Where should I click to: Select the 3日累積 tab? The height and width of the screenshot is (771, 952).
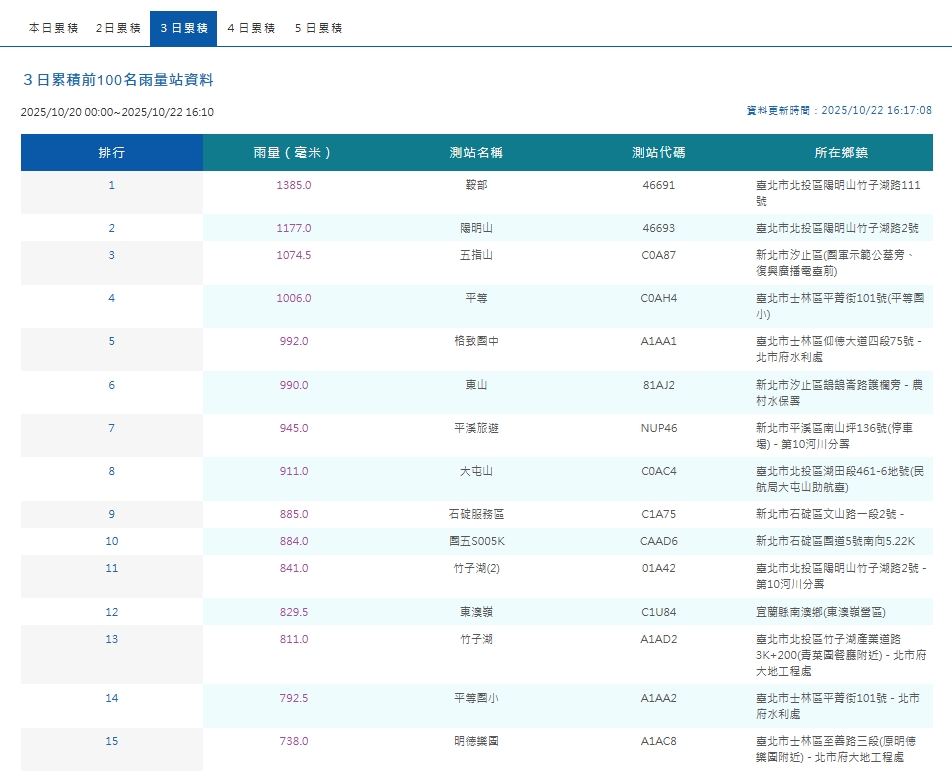point(183,28)
